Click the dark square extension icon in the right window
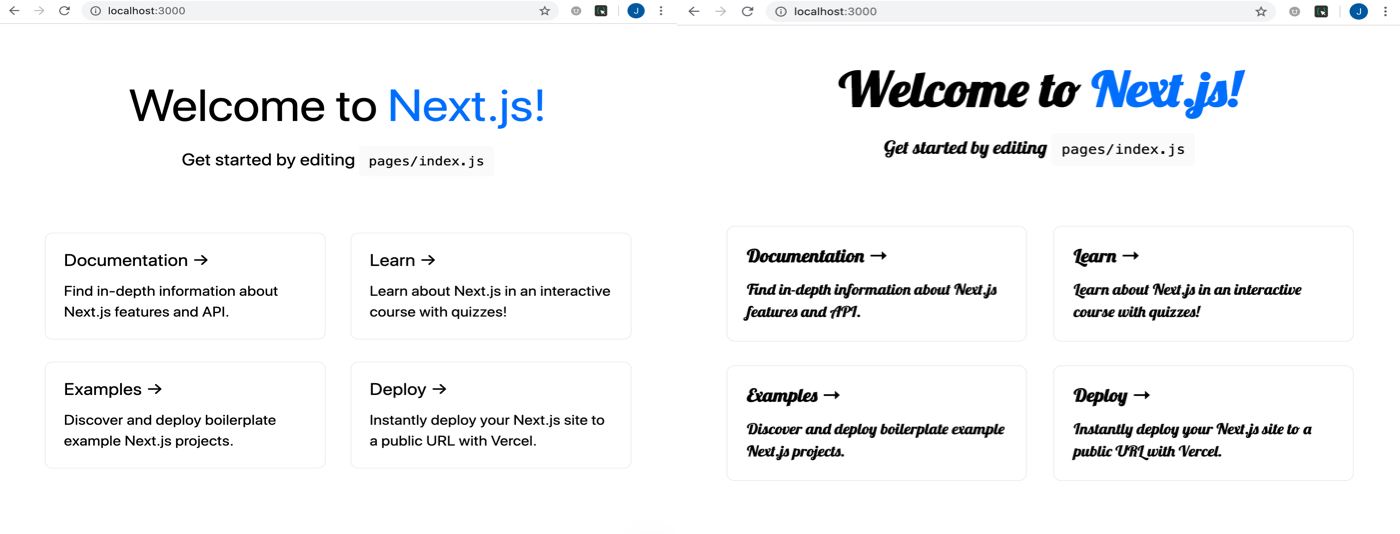The width and height of the screenshot is (1400, 534). 1321,12
